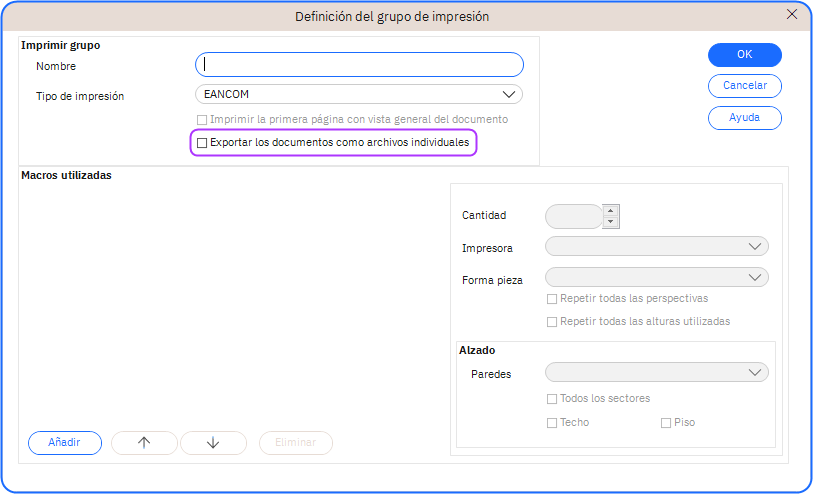Enable Exportar los documentos como archivos individuales
Image resolution: width=813 pixels, height=494 pixels.
click(202, 144)
